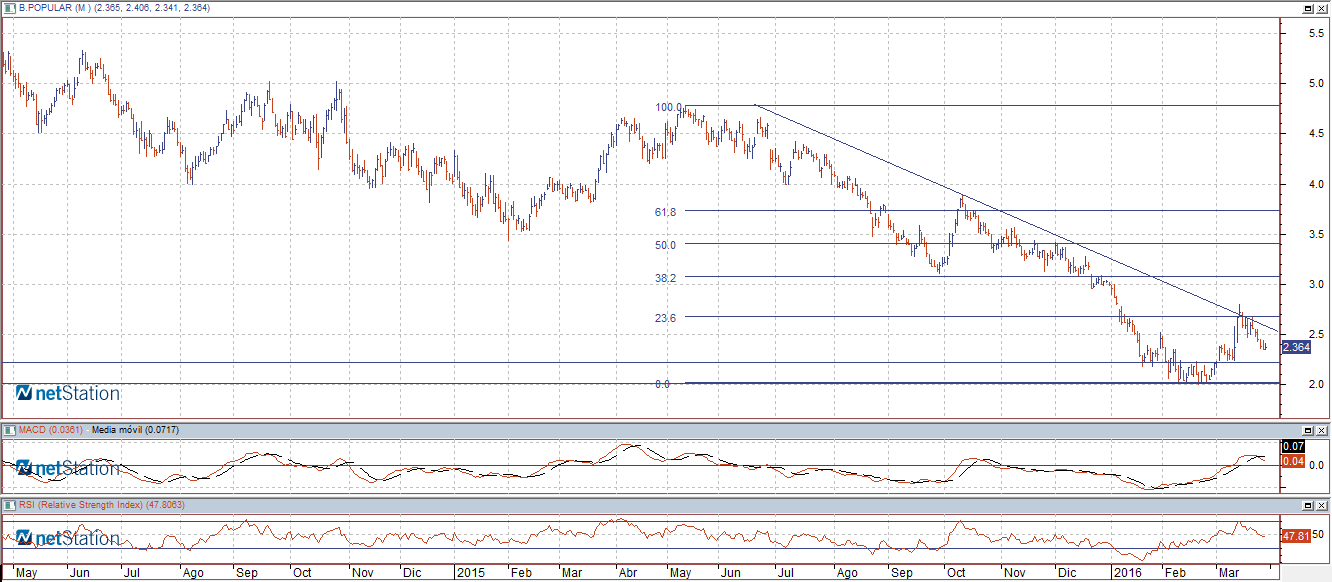Click the 2016 marker on time axis
Screen dimensions: 1332x582
(1127, 573)
